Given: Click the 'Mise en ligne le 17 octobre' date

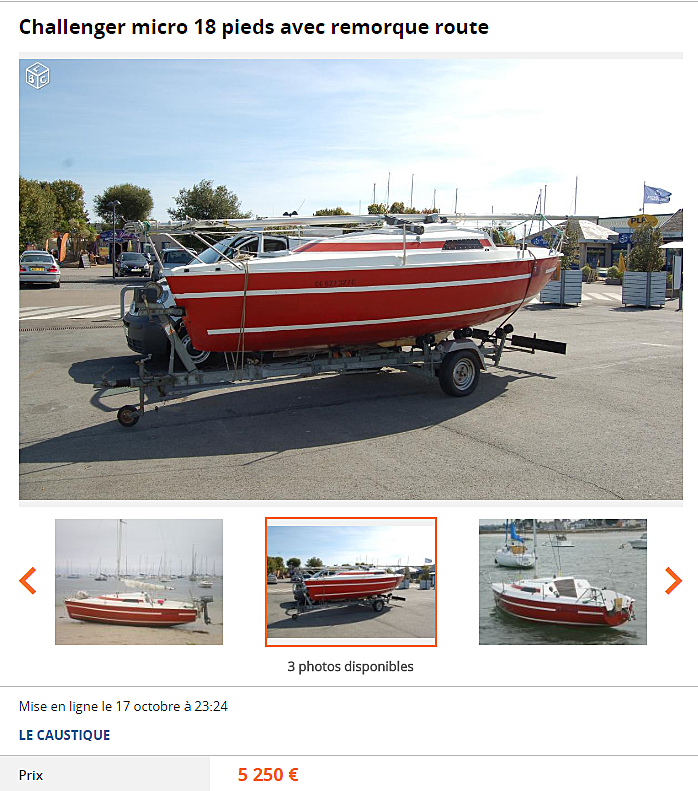Looking at the screenshot, I should (x=123, y=706).
